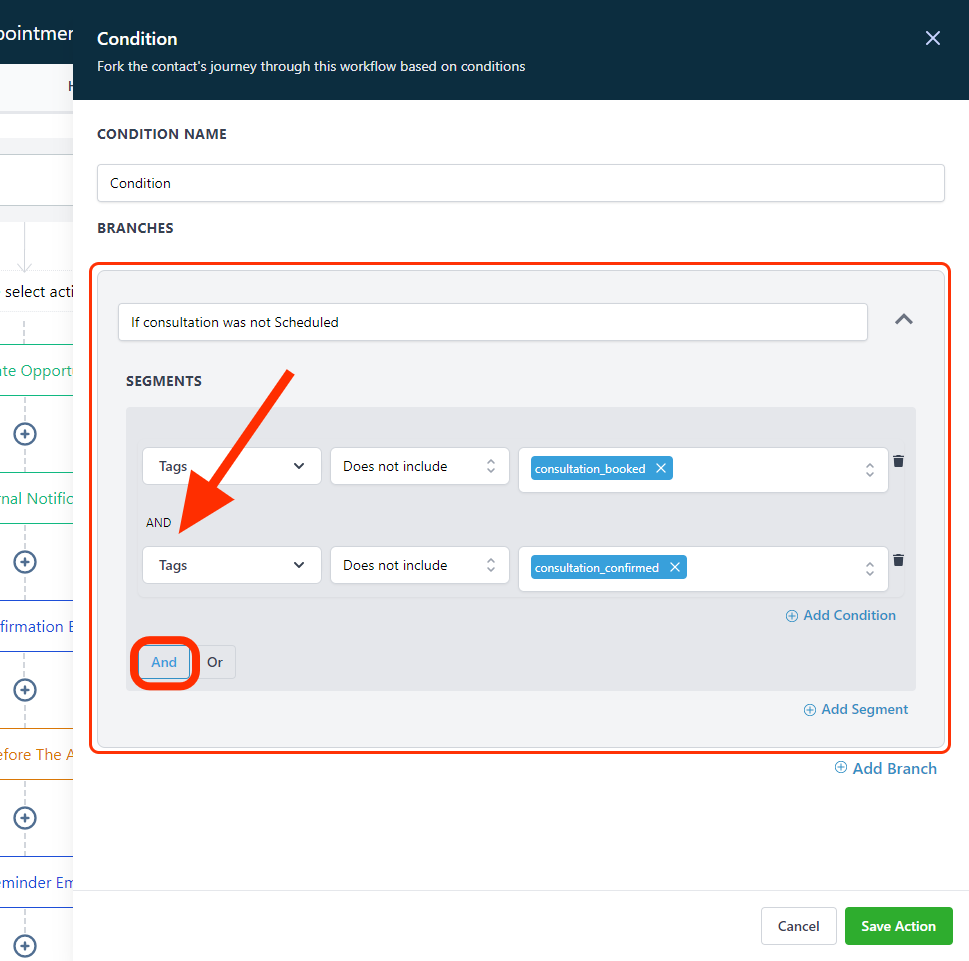The width and height of the screenshot is (969, 961).
Task: Remove the consultation_booked tag chip
Action: (661, 468)
